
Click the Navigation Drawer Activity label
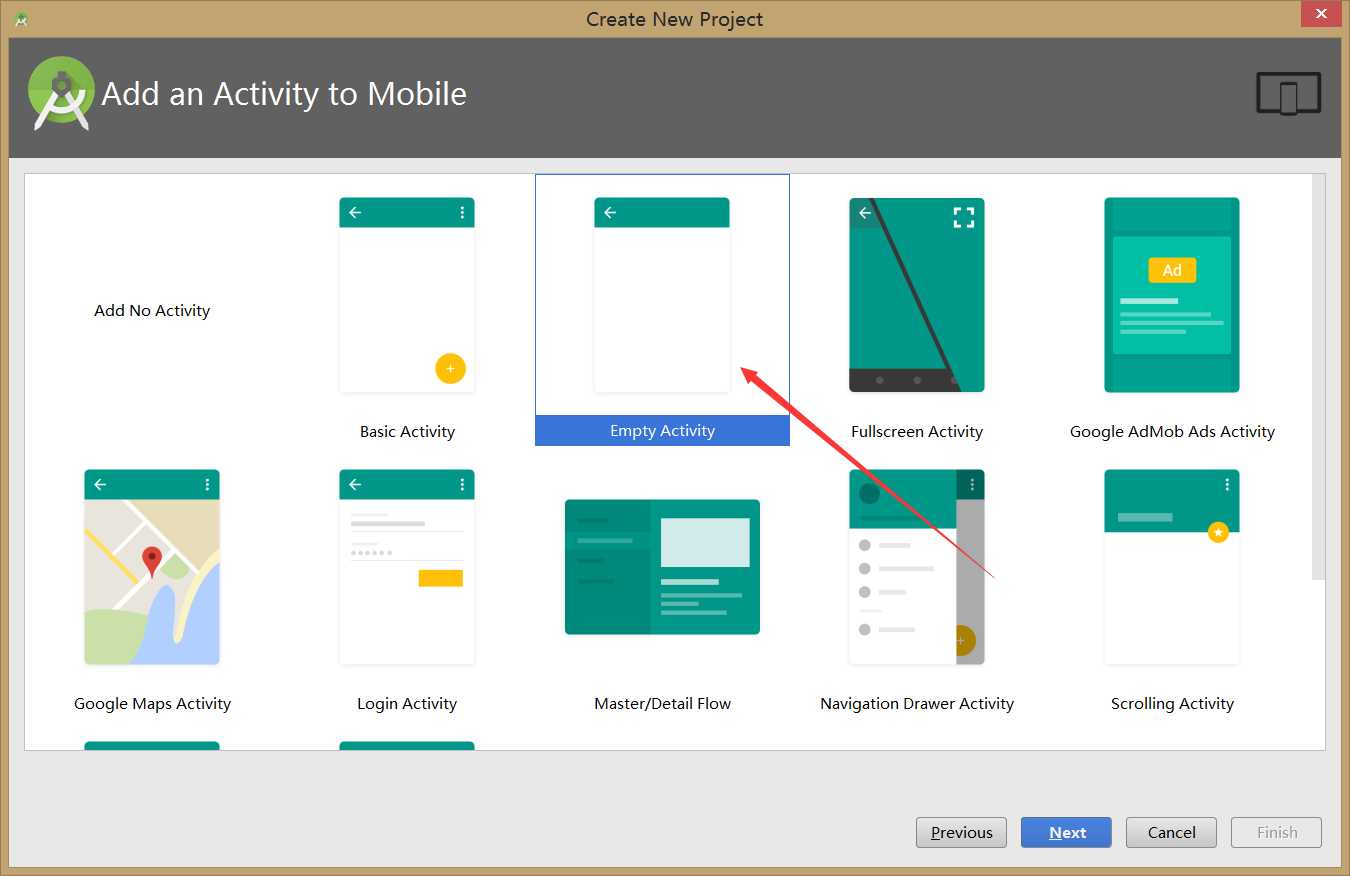(917, 704)
